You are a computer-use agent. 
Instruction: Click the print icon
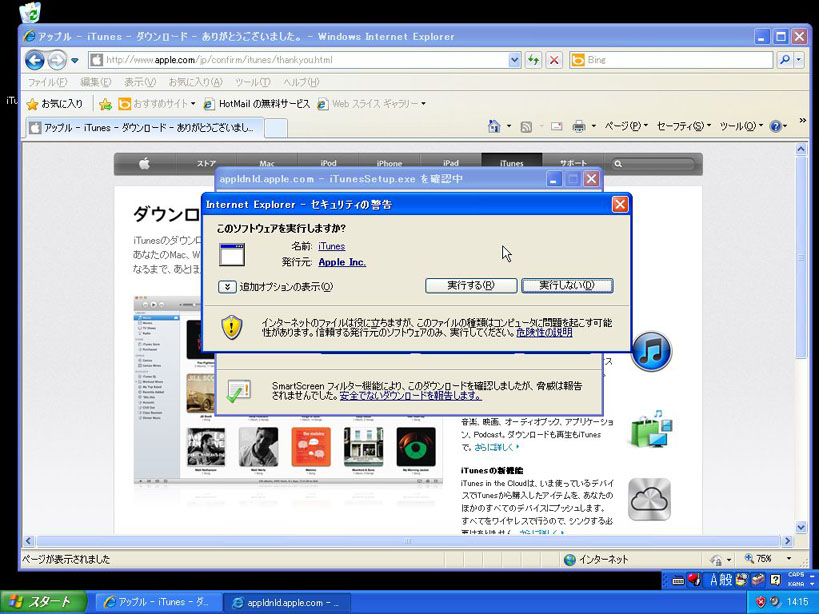tap(579, 126)
